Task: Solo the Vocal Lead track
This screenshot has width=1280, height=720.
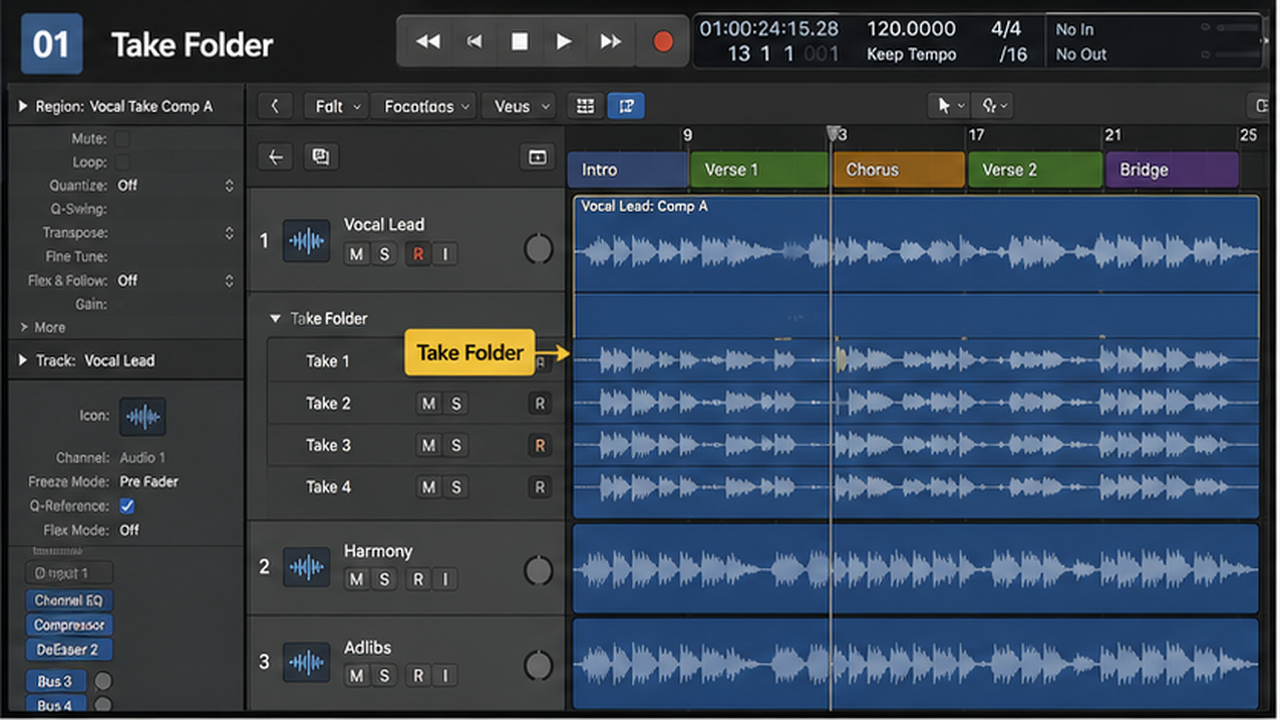Action: (x=384, y=254)
